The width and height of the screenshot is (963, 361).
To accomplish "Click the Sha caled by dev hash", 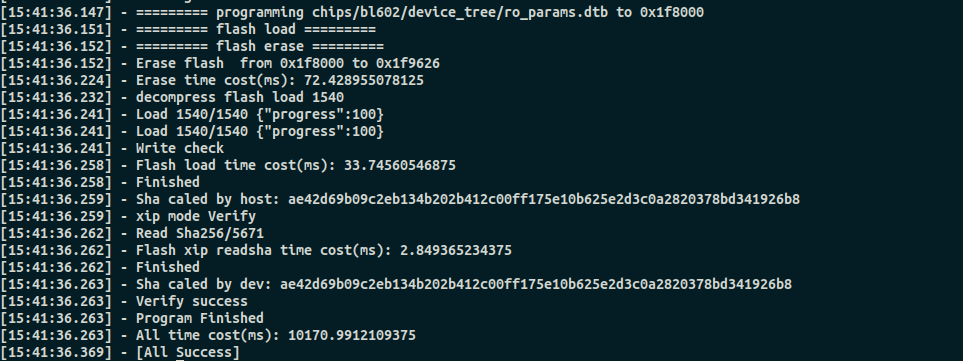I will (536, 284).
